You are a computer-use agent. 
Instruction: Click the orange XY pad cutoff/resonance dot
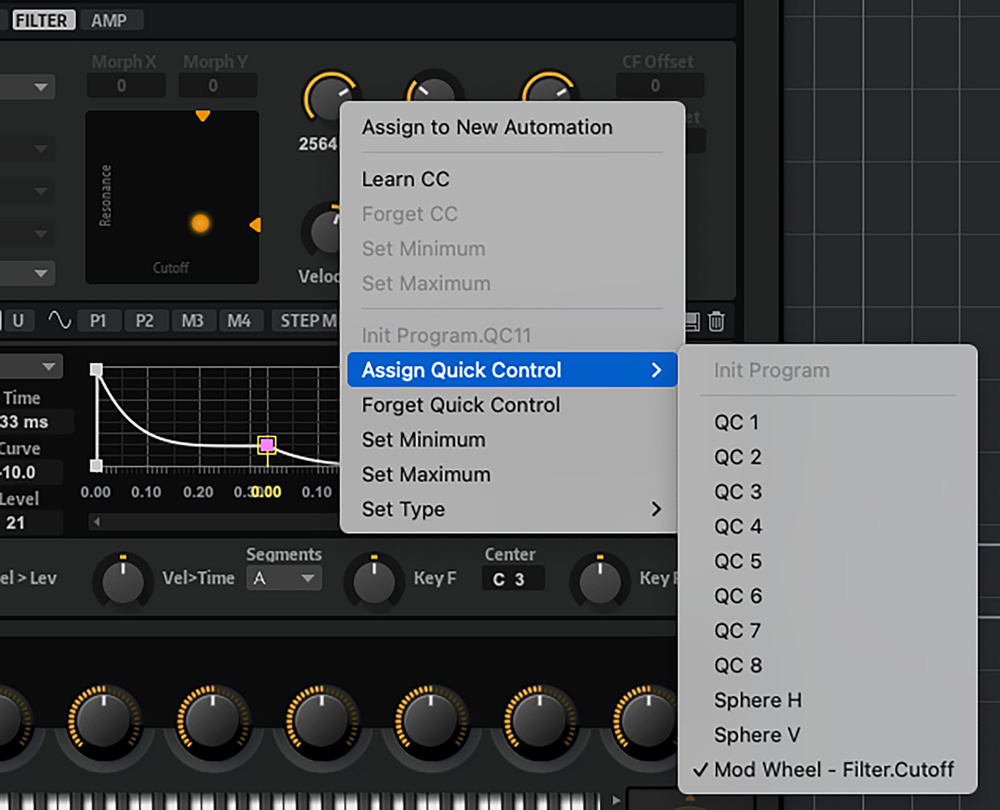click(200, 223)
